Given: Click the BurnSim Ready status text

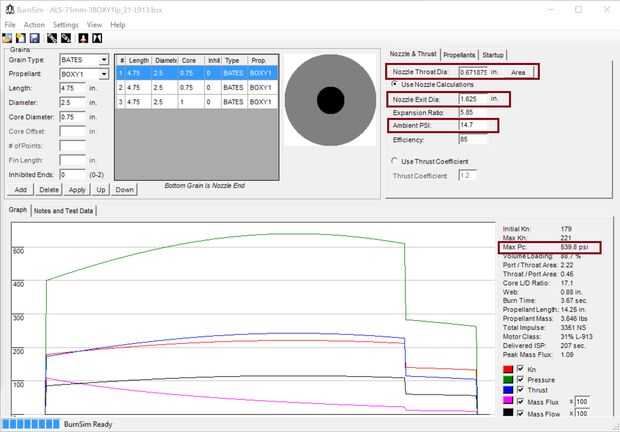Looking at the screenshot, I should [x=88, y=424].
